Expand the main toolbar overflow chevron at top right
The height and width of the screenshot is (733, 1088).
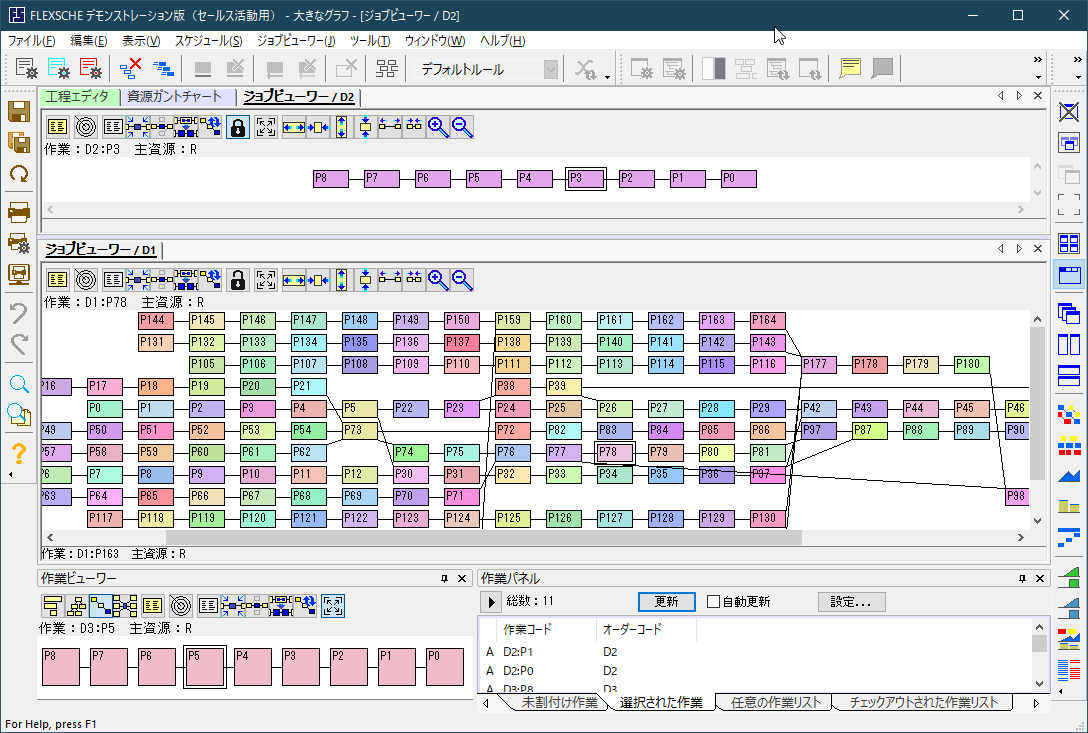(1038, 60)
